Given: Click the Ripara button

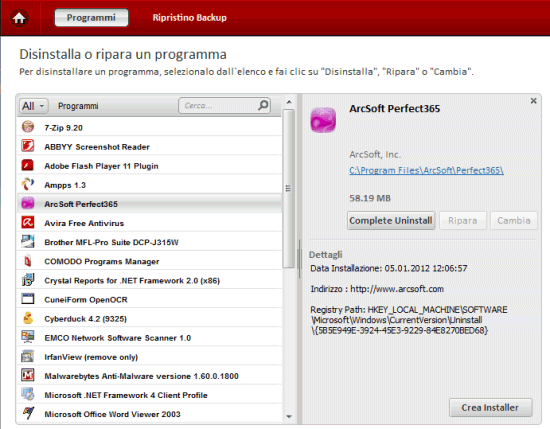Looking at the screenshot, I should pos(463,221).
